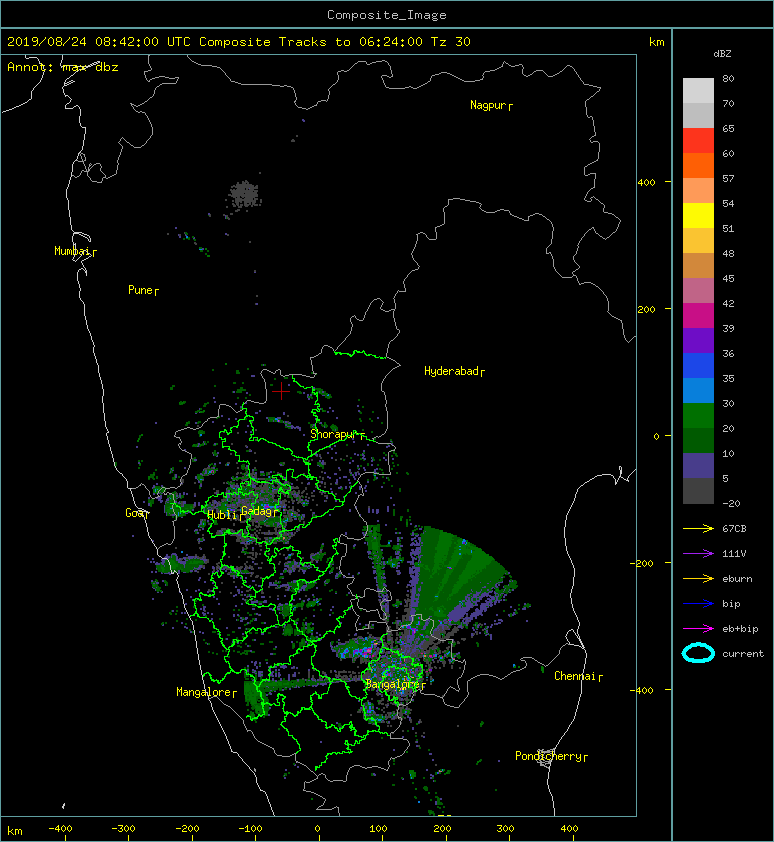The height and width of the screenshot is (842, 774).
Task: Click the Chennai city label
Action: [578, 676]
